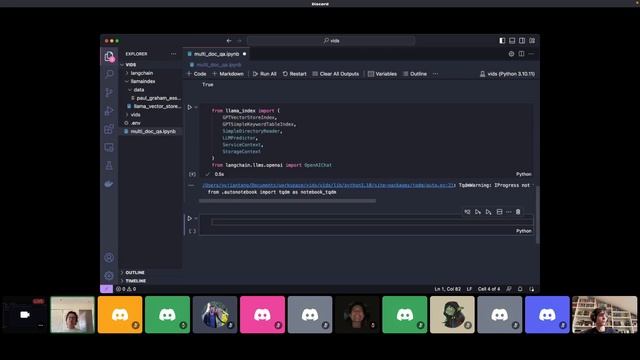640x360 pixels.
Task: Open the Search view in activity bar
Action: [x=109, y=74]
